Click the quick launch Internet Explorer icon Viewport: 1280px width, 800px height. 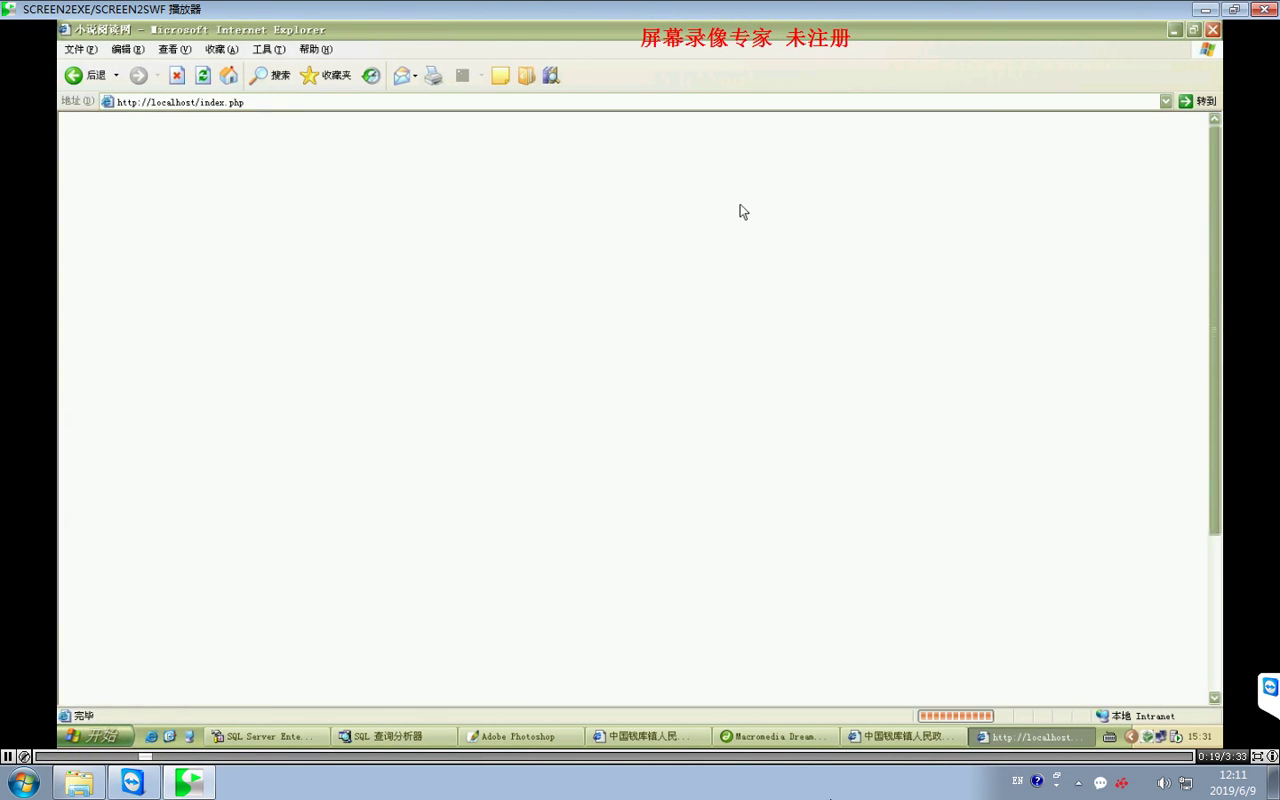tap(151, 736)
